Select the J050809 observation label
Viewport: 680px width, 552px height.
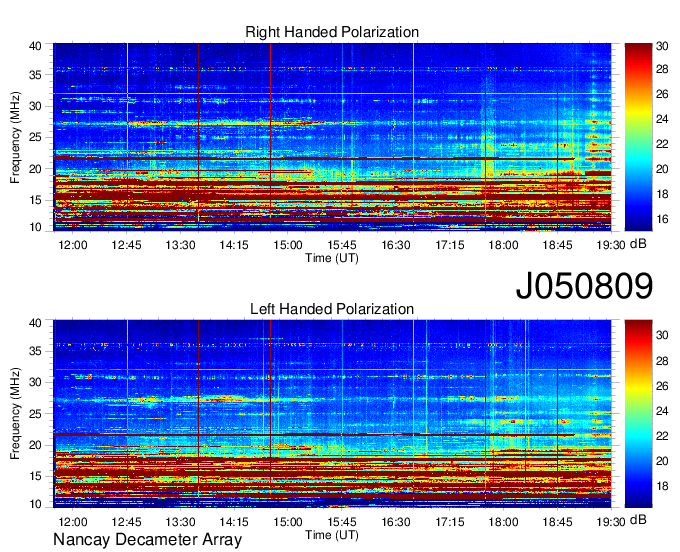(x=584, y=285)
